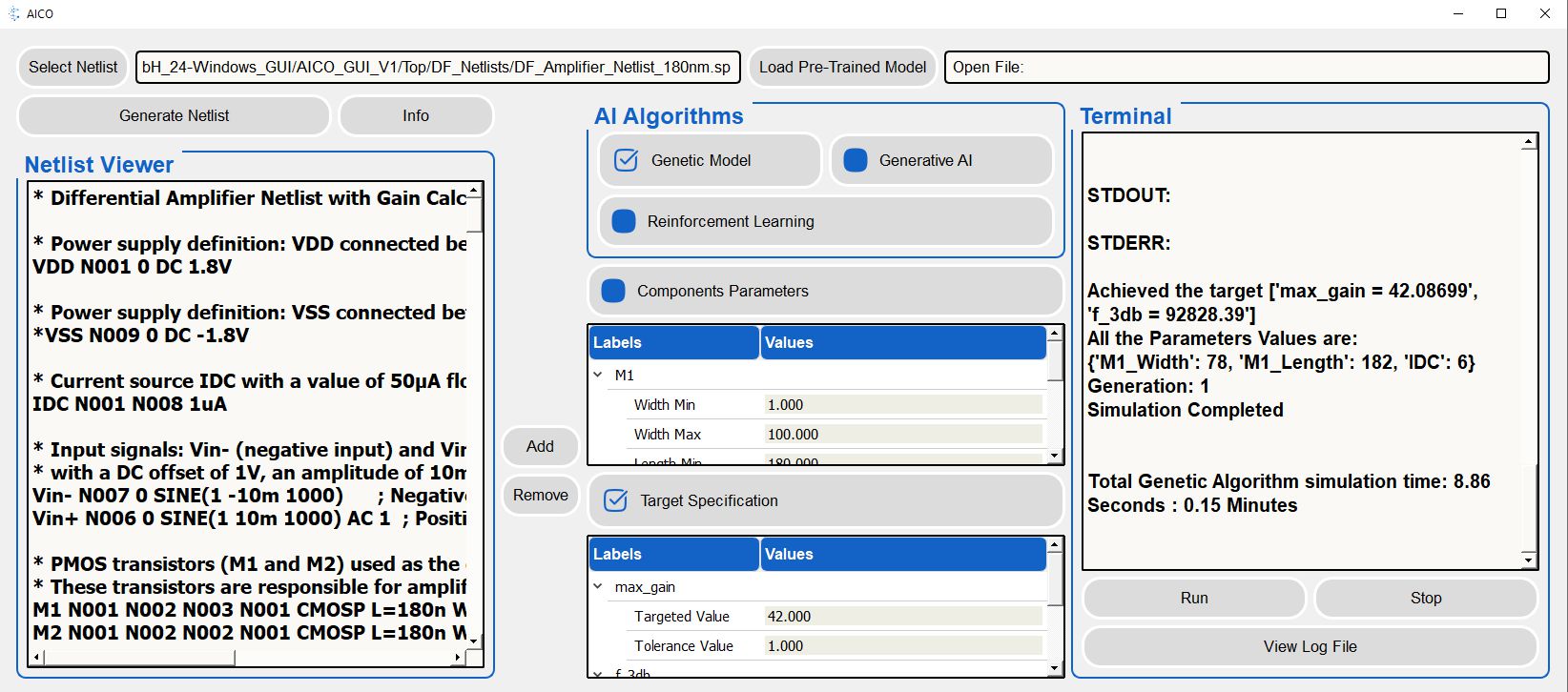This screenshot has height=692, width=1568.
Task: Stop the running simulation
Action: point(1425,598)
